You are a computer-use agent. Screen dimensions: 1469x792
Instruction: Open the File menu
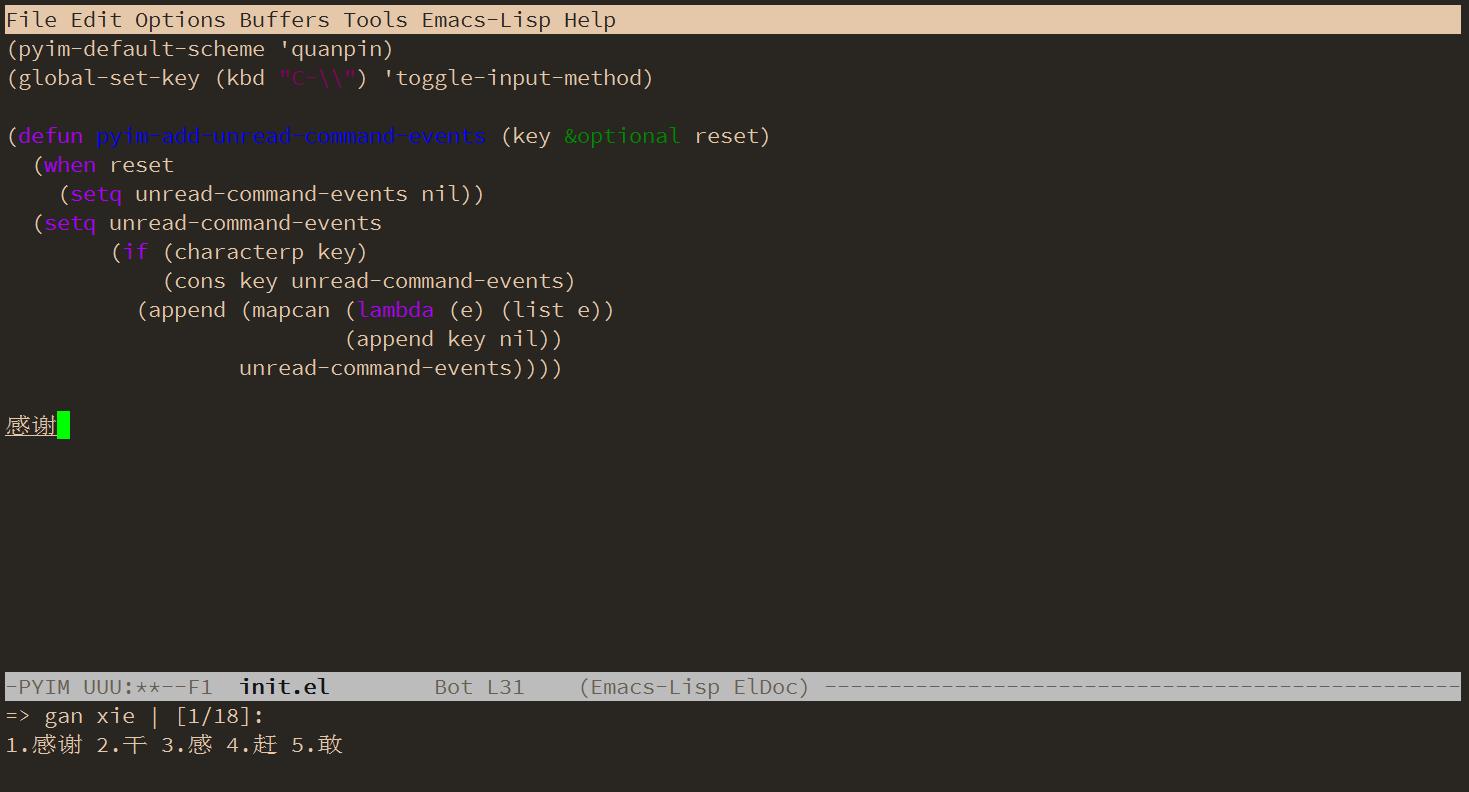click(x=32, y=19)
